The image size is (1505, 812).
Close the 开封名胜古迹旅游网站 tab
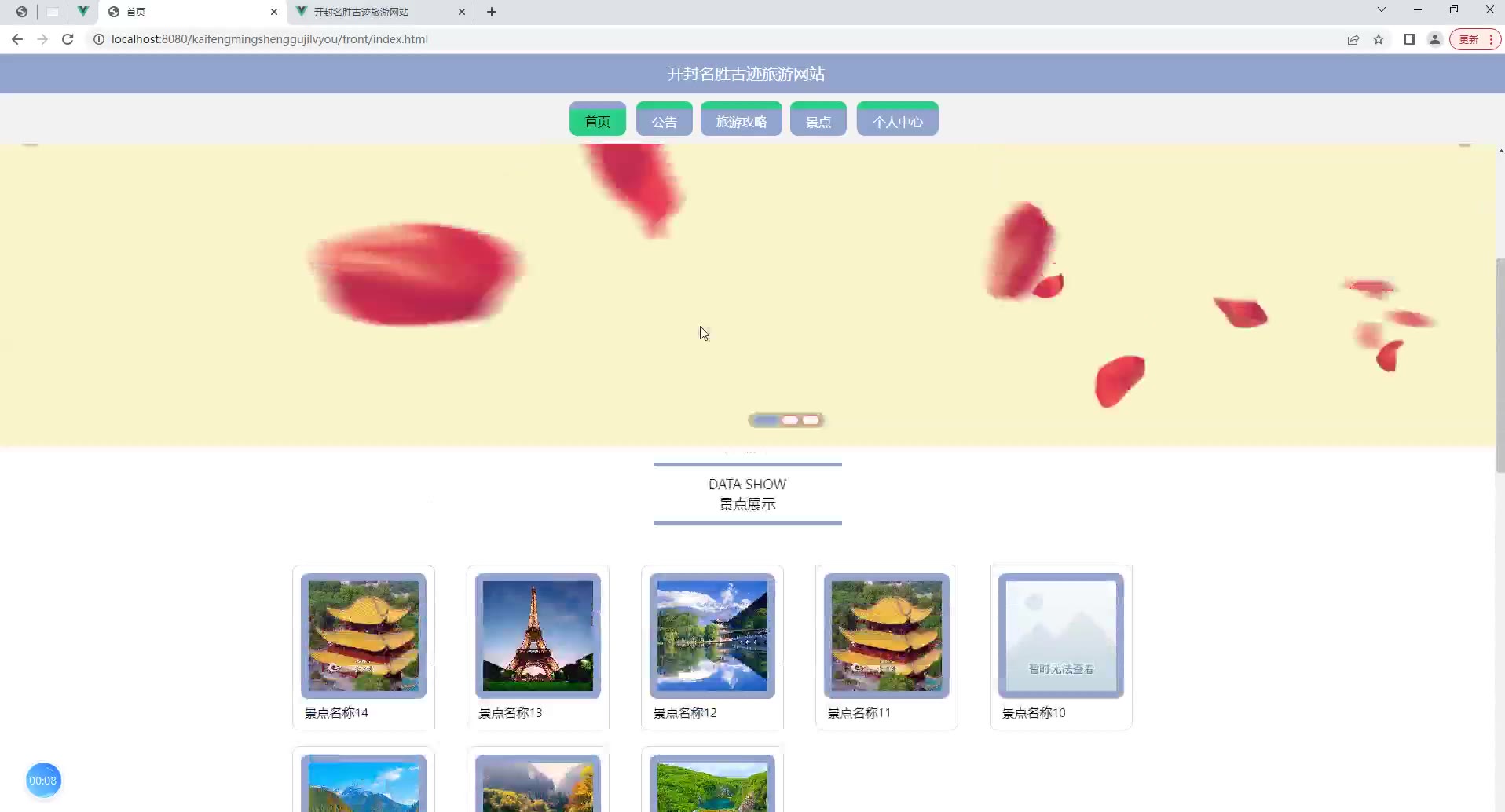pyautogui.click(x=462, y=12)
